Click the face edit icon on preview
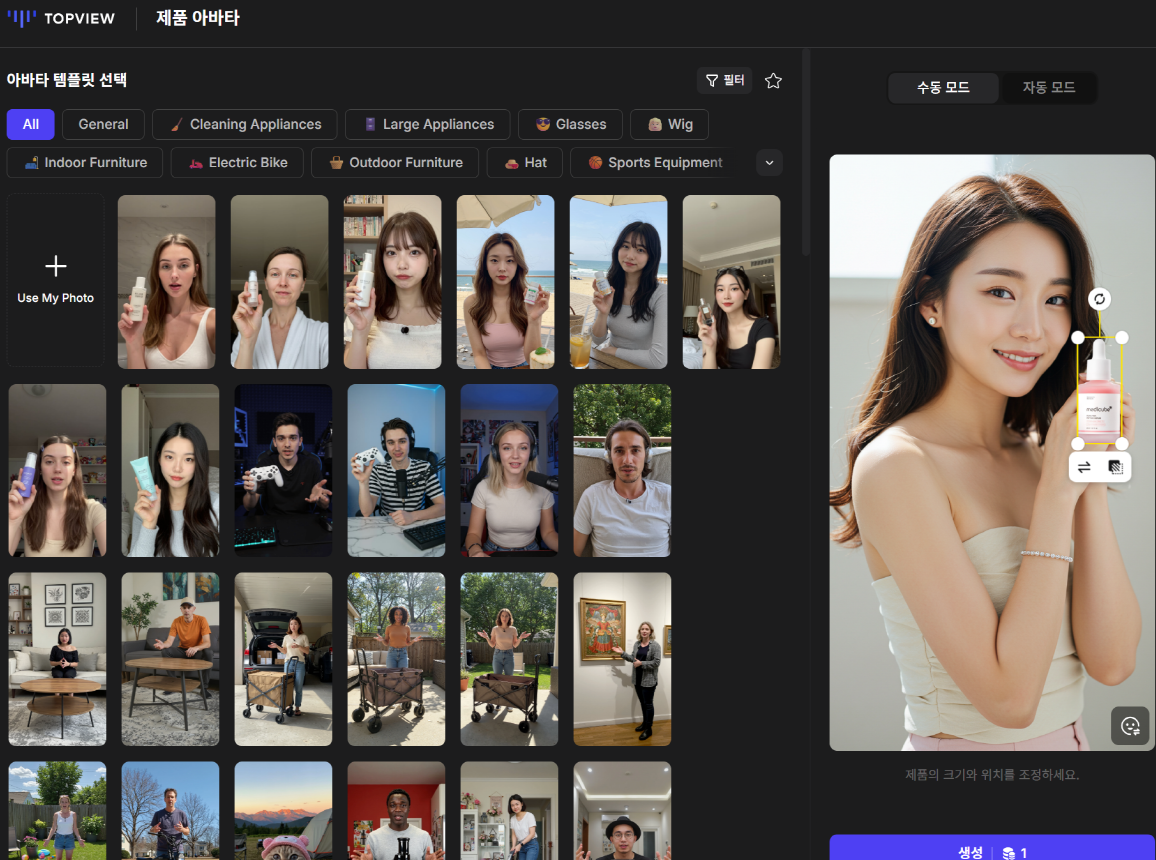This screenshot has height=860, width=1156. click(1130, 726)
